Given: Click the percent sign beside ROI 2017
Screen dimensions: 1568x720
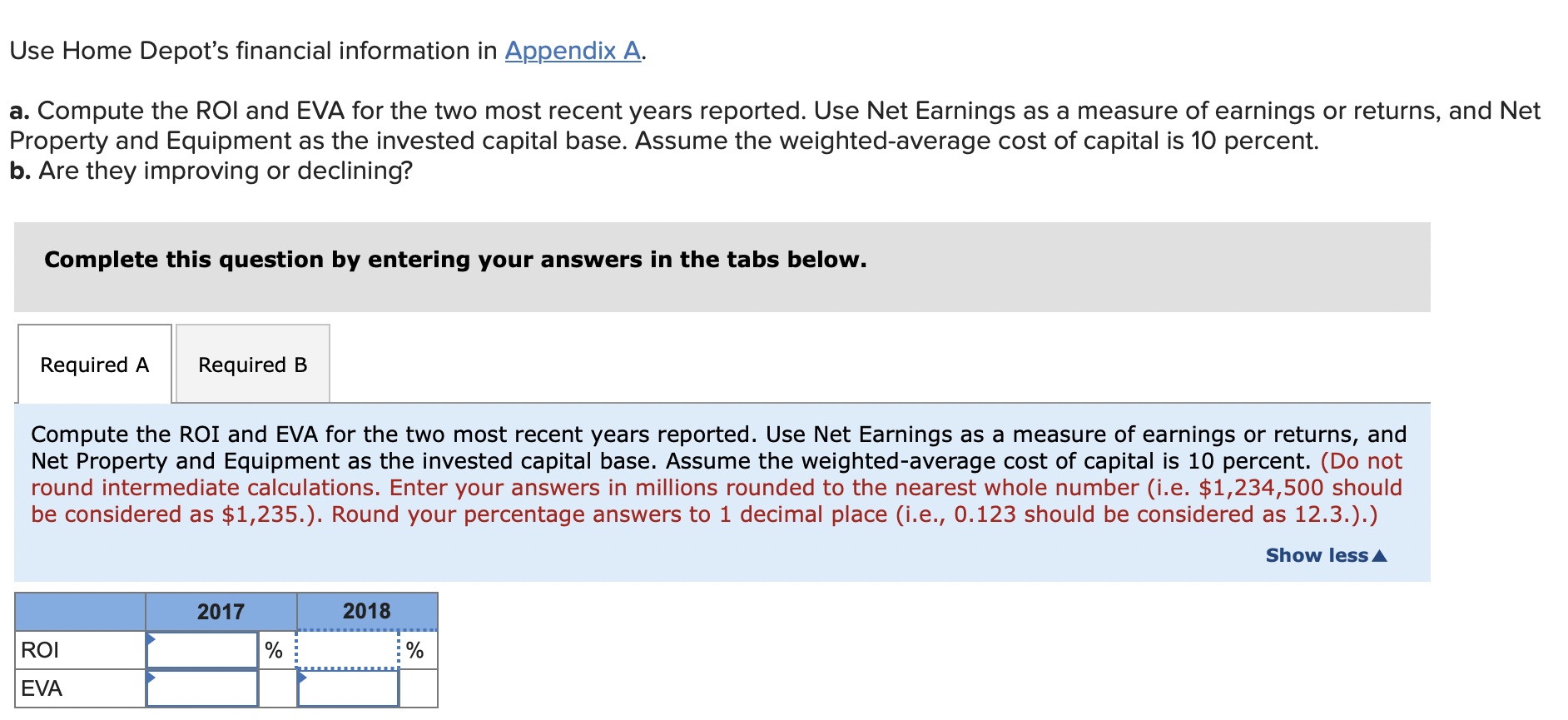Looking at the screenshot, I should point(272,650).
